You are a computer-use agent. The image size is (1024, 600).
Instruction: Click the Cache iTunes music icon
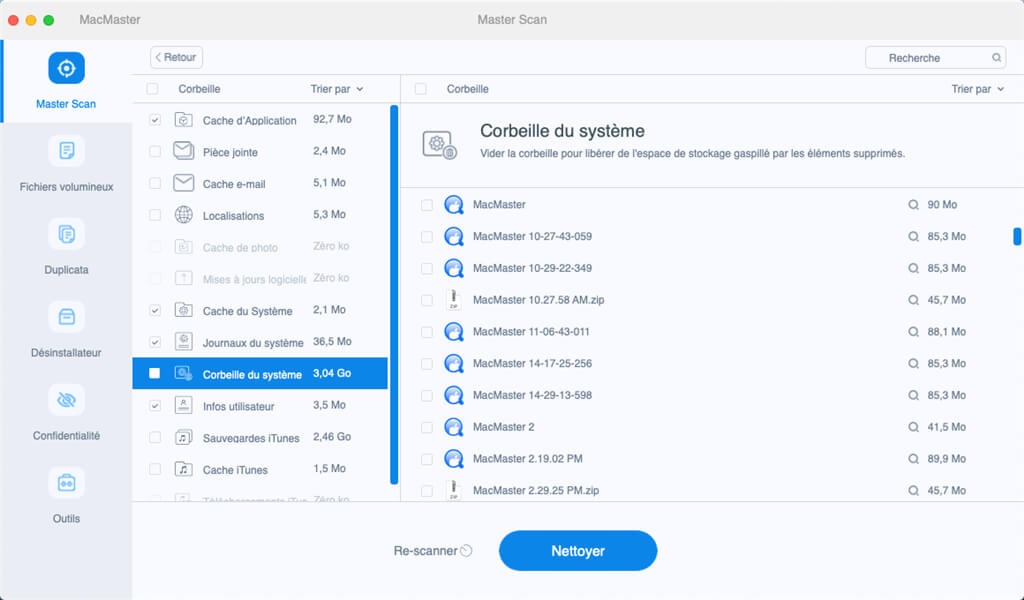(x=184, y=469)
